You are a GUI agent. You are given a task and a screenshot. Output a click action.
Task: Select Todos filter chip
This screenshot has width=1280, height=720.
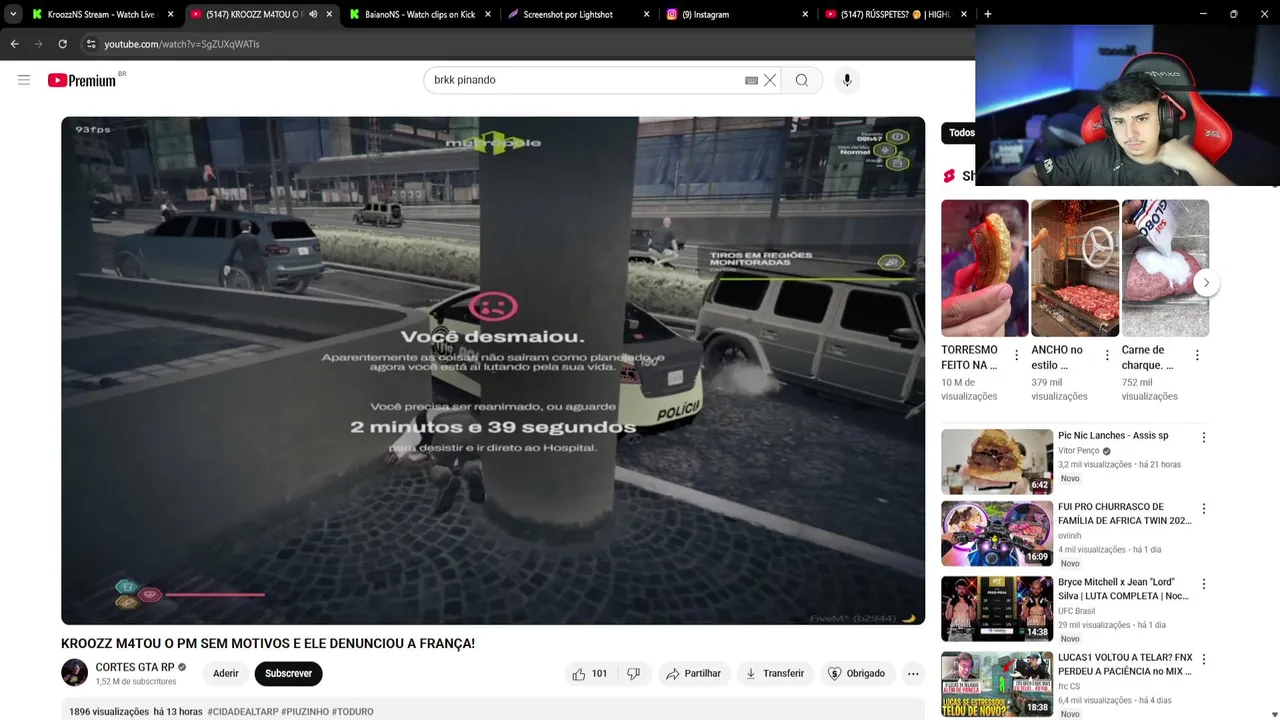click(x=961, y=132)
